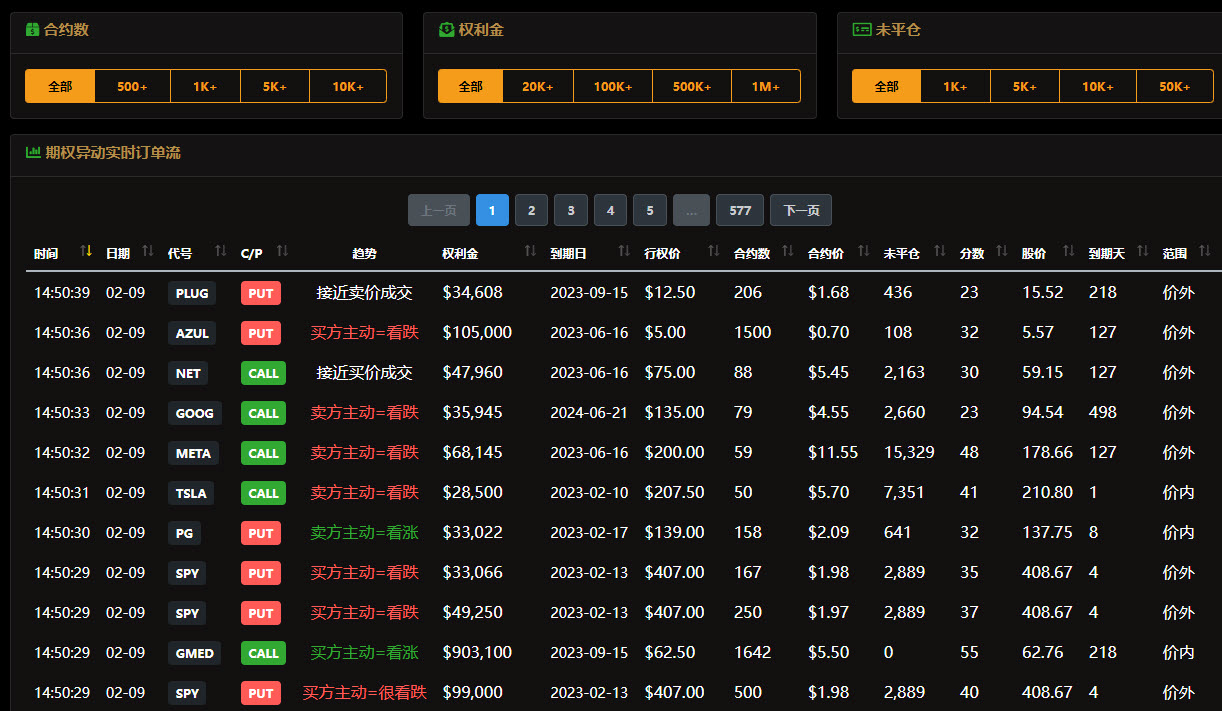This screenshot has width=1222, height=711.
Task: Click the $903,100 premium value
Action: coord(477,652)
